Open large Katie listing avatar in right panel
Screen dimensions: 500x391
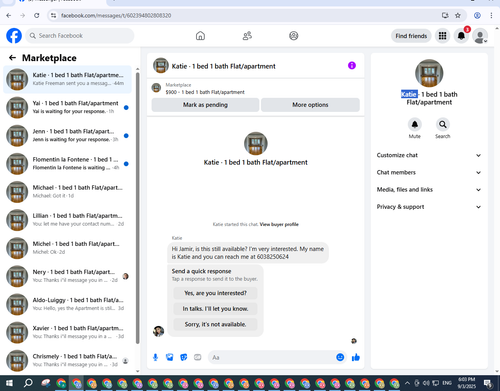tap(429, 73)
